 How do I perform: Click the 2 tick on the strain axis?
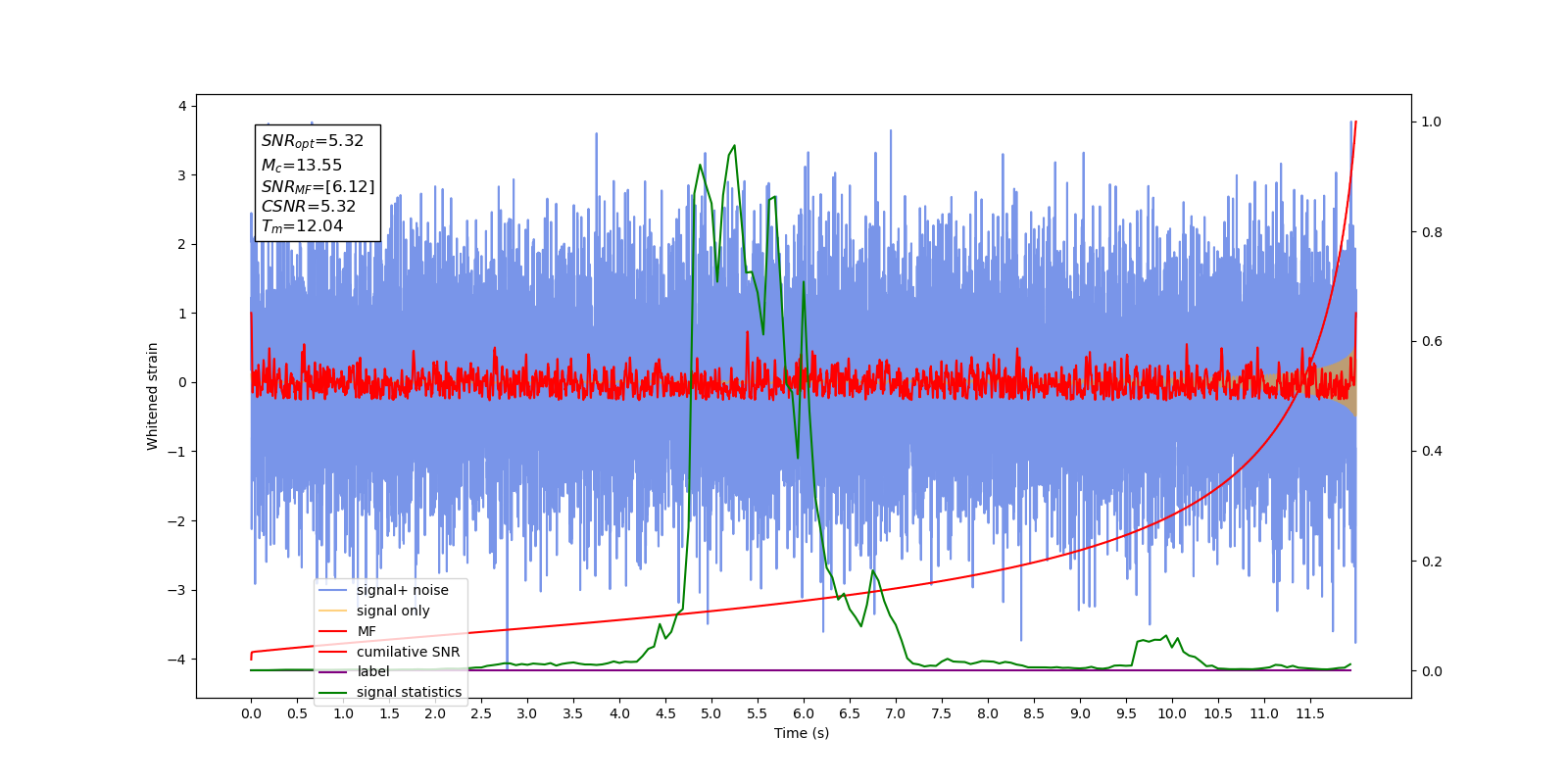pyautogui.click(x=182, y=244)
